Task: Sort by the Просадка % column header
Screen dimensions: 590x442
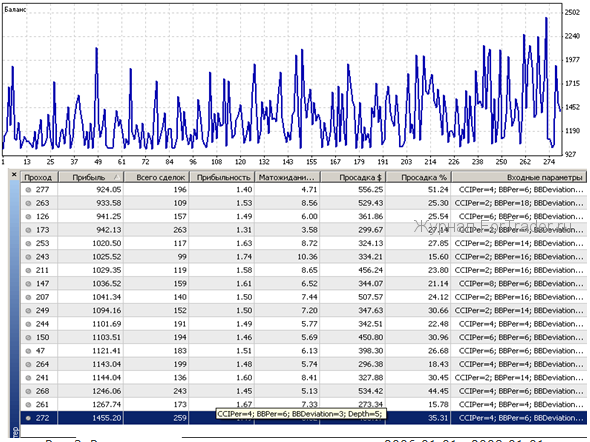Action: (x=418, y=177)
